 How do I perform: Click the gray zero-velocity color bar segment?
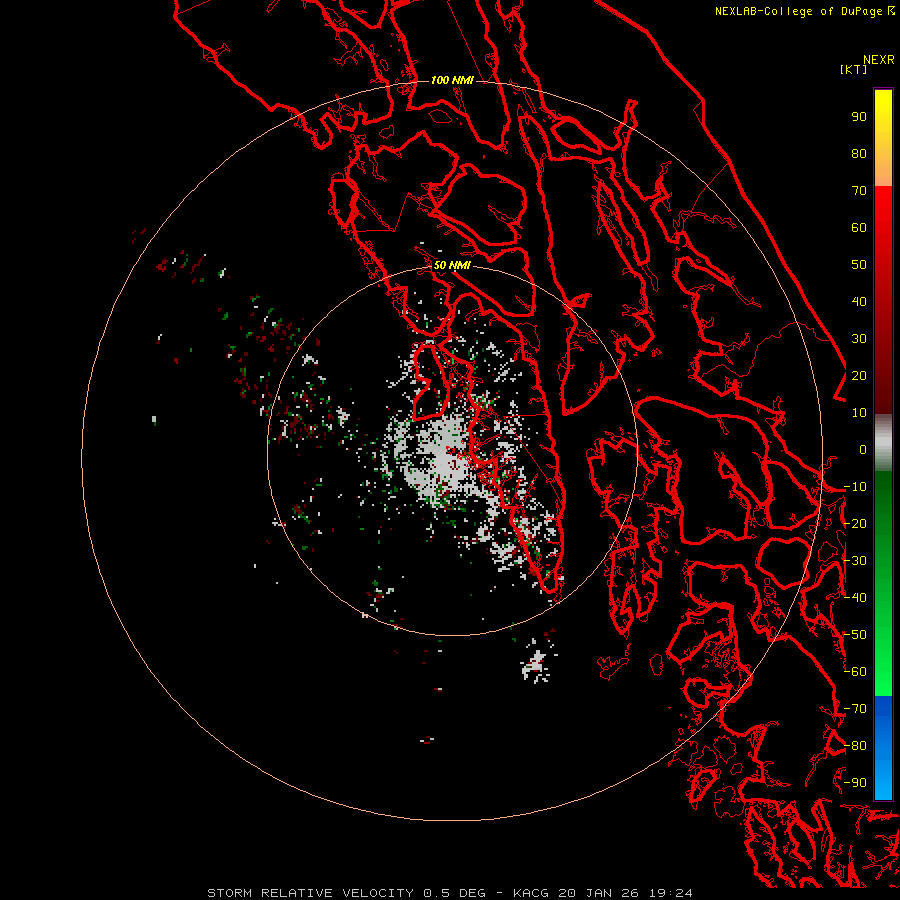883,443
